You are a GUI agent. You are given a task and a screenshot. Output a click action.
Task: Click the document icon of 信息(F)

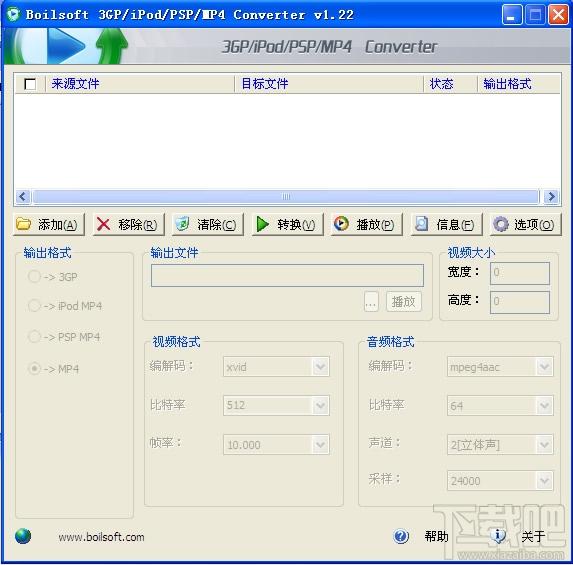tap(422, 224)
